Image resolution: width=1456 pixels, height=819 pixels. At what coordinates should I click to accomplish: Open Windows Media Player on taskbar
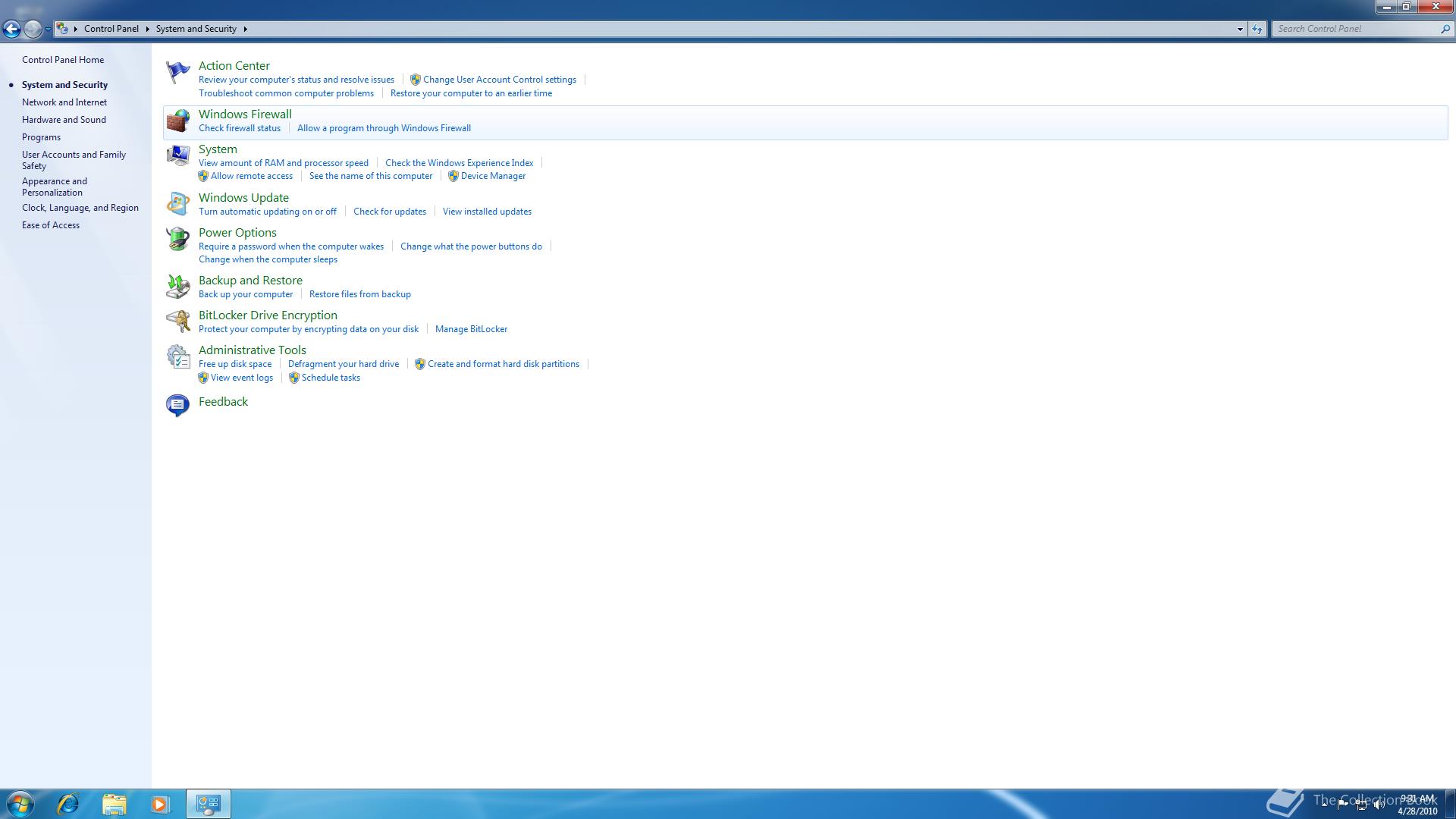pos(159,804)
